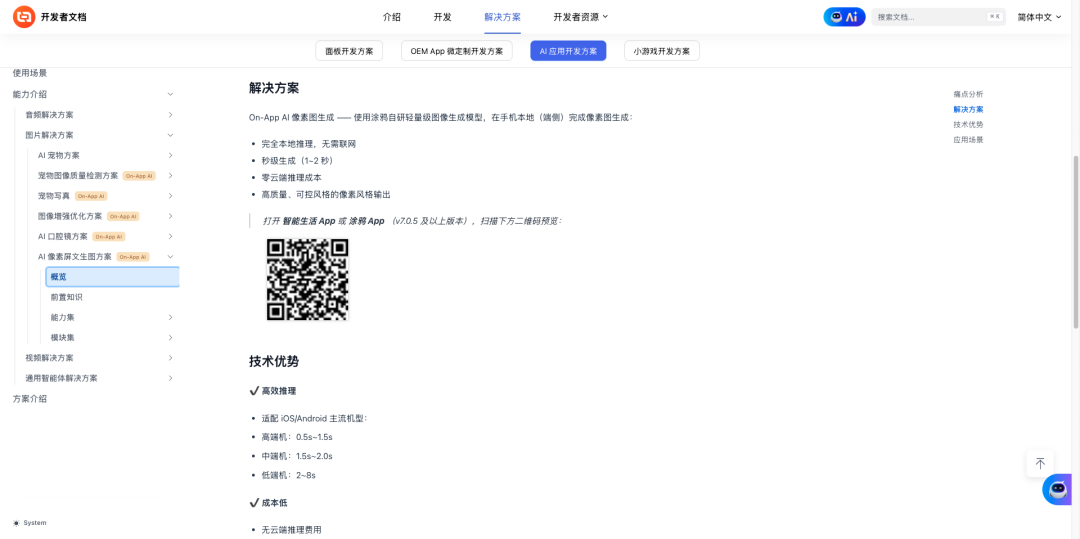1080x539 pixels.
Task: Select the 解决方案 nav tab
Action: coord(502,17)
